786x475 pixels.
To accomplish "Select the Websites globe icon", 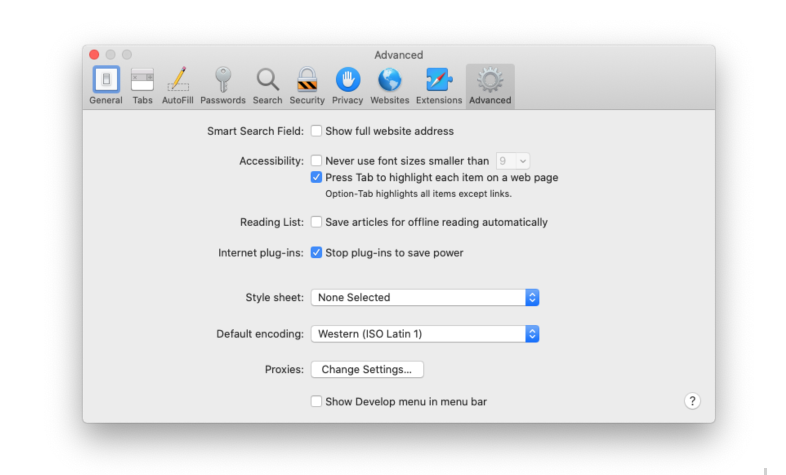I will (x=389, y=81).
